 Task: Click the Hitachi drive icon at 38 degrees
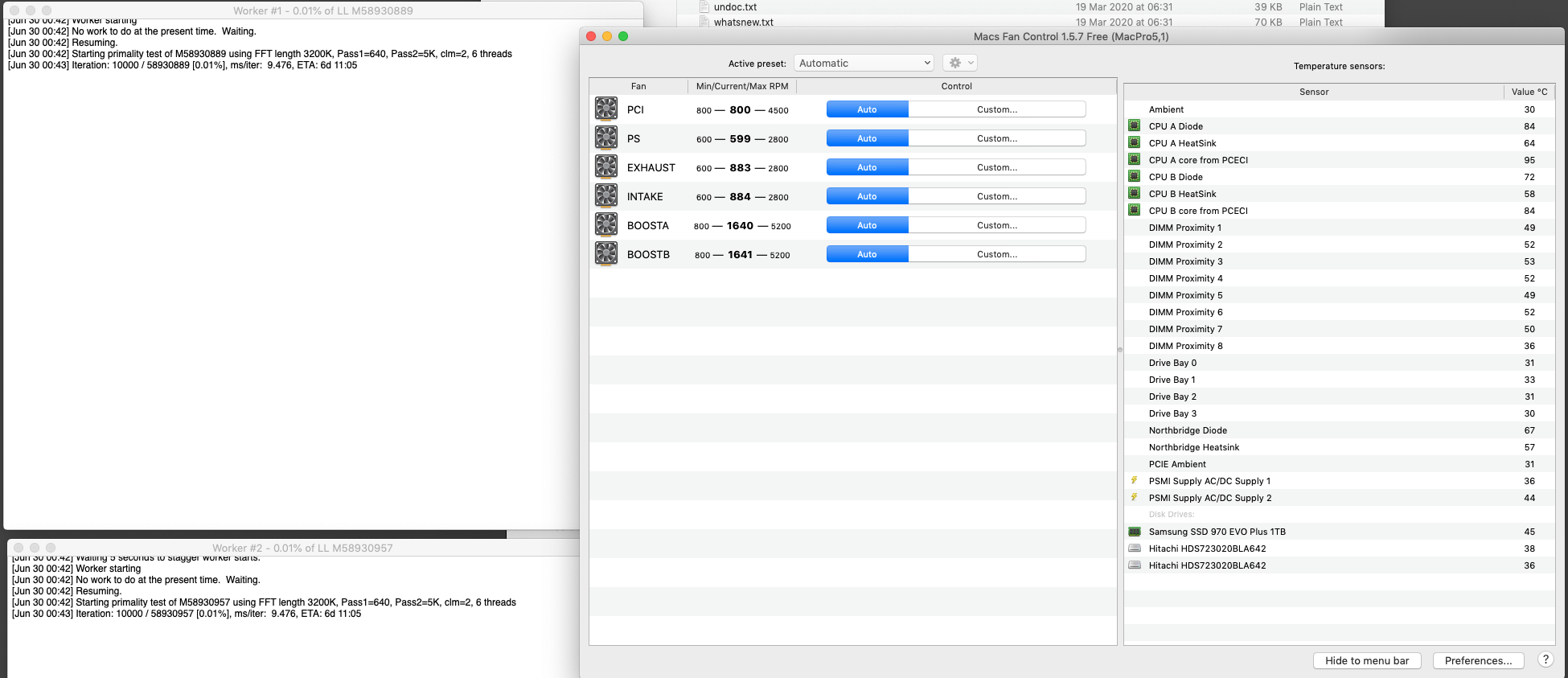click(1135, 549)
